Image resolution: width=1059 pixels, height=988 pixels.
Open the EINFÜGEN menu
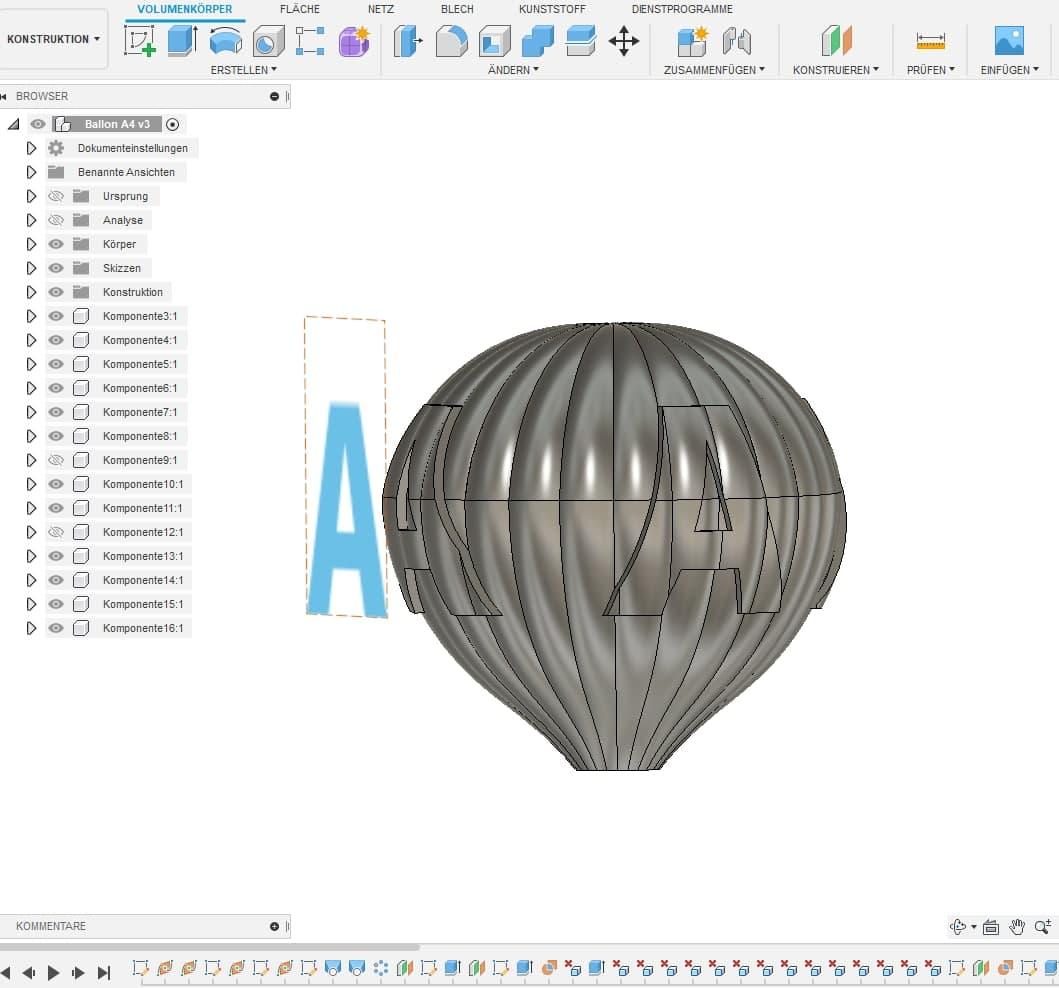click(x=1009, y=70)
